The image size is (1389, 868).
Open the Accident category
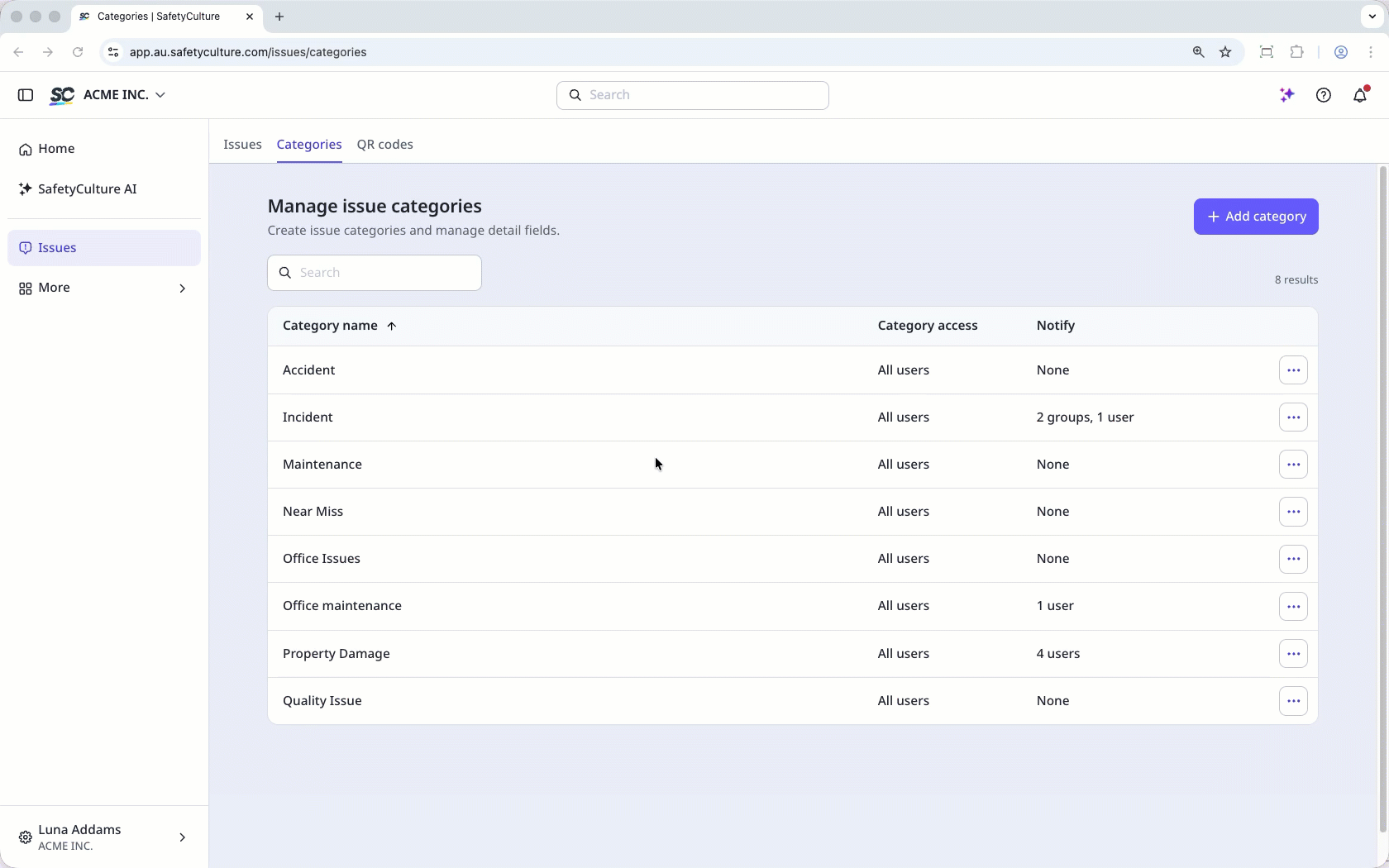308,370
